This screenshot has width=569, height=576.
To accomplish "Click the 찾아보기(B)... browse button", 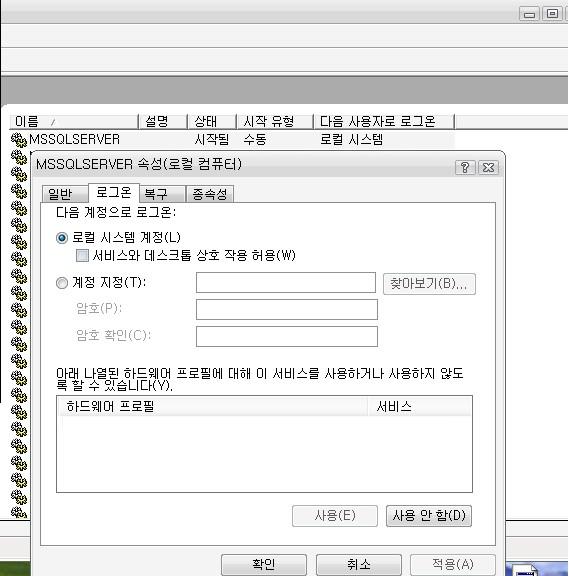I will [x=429, y=284].
